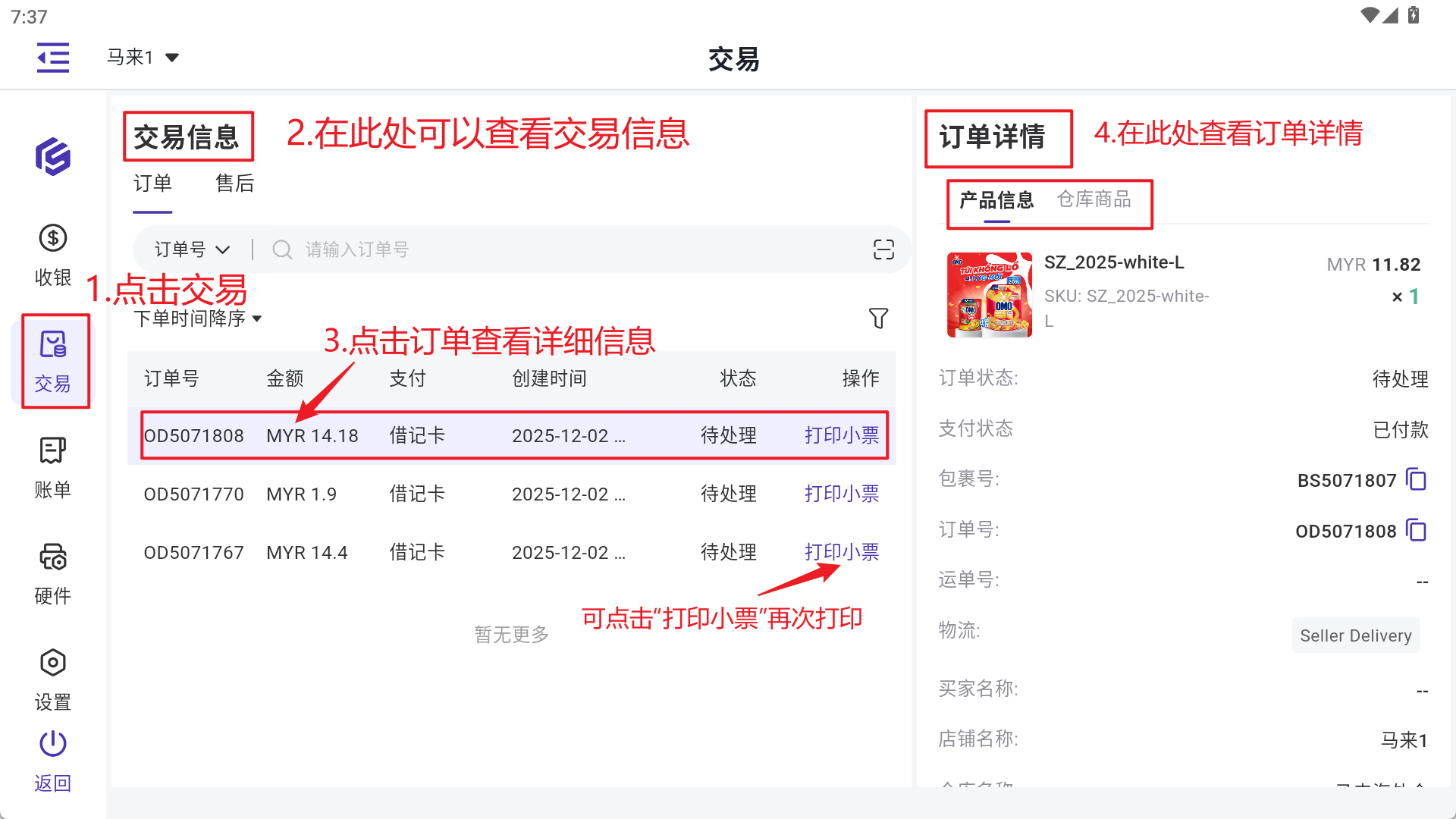Tap the scan barcode icon in search
The width and height of the screenshot is (1456, 819).
point(883,249)
